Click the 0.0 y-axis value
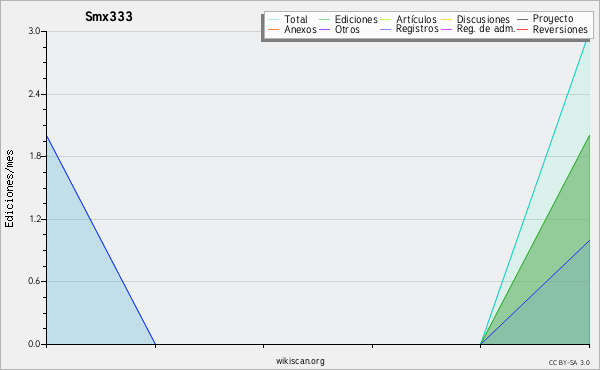The height and width of the screenshot is (370, 600). point(34,344)
